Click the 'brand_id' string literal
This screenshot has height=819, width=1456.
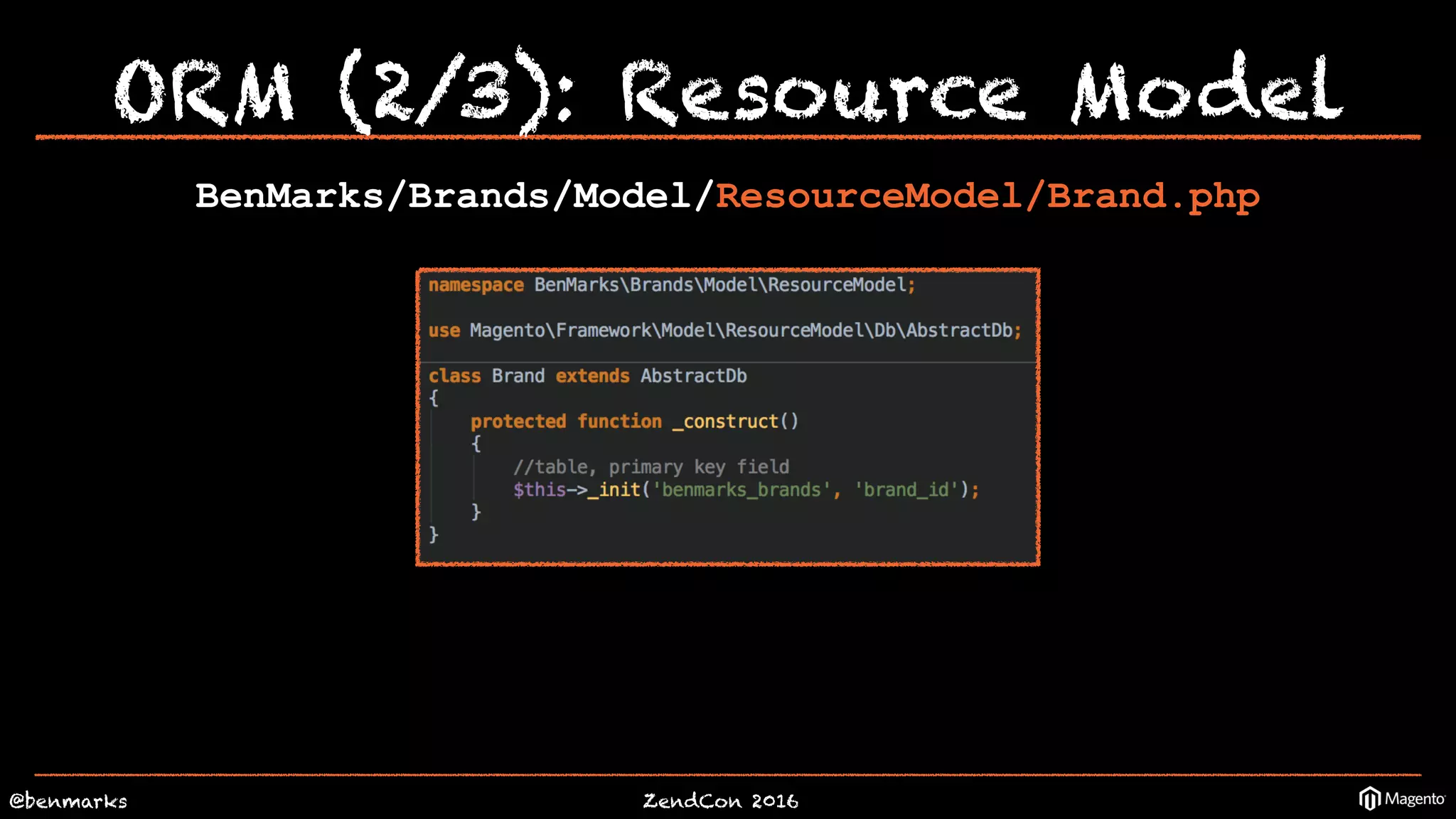click(906, 490)
